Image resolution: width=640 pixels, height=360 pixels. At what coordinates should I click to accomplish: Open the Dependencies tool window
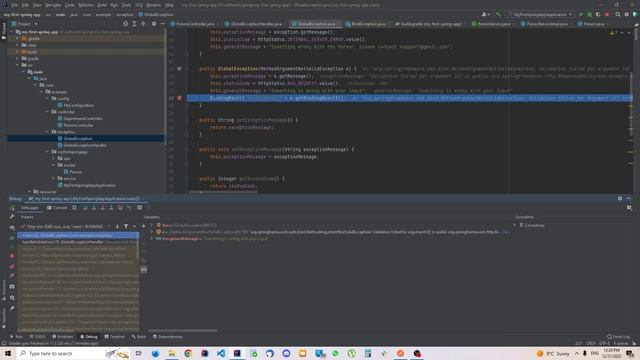(167, 337)
